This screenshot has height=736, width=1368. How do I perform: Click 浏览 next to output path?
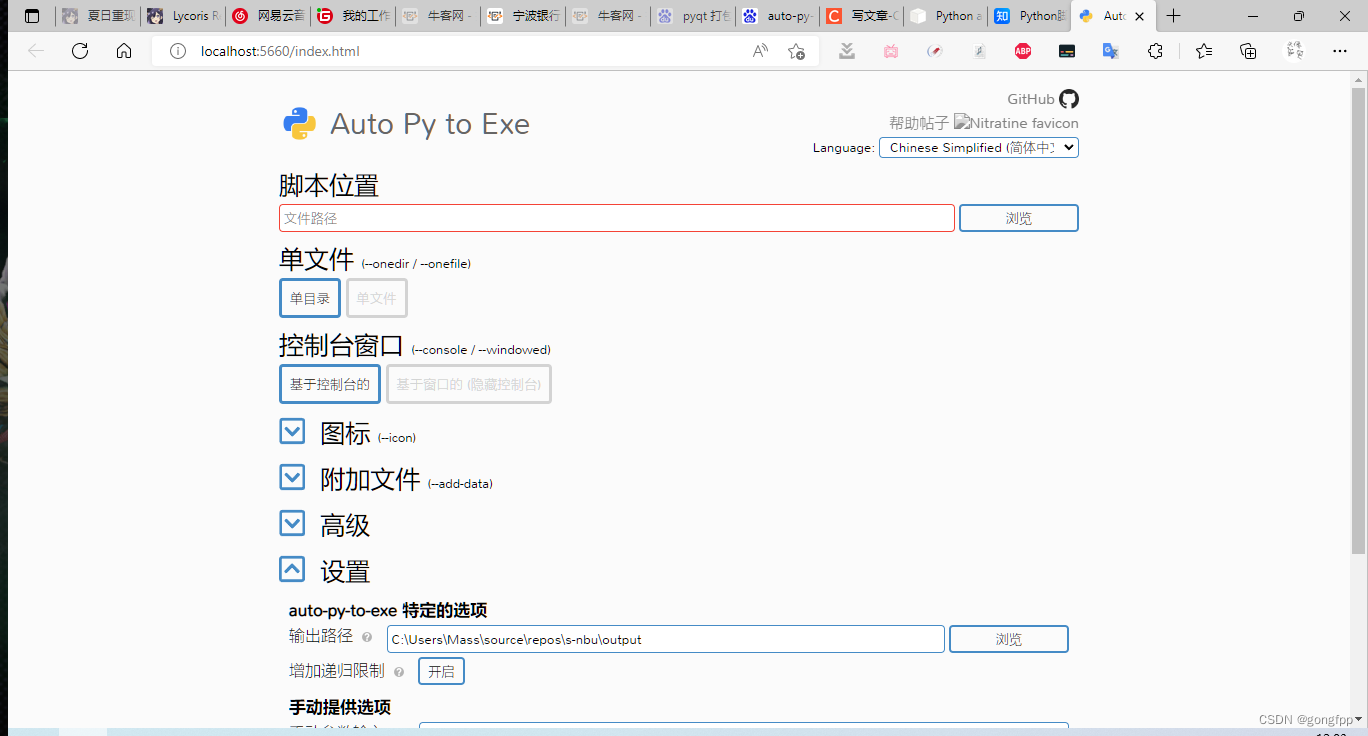click(1009, 639)
